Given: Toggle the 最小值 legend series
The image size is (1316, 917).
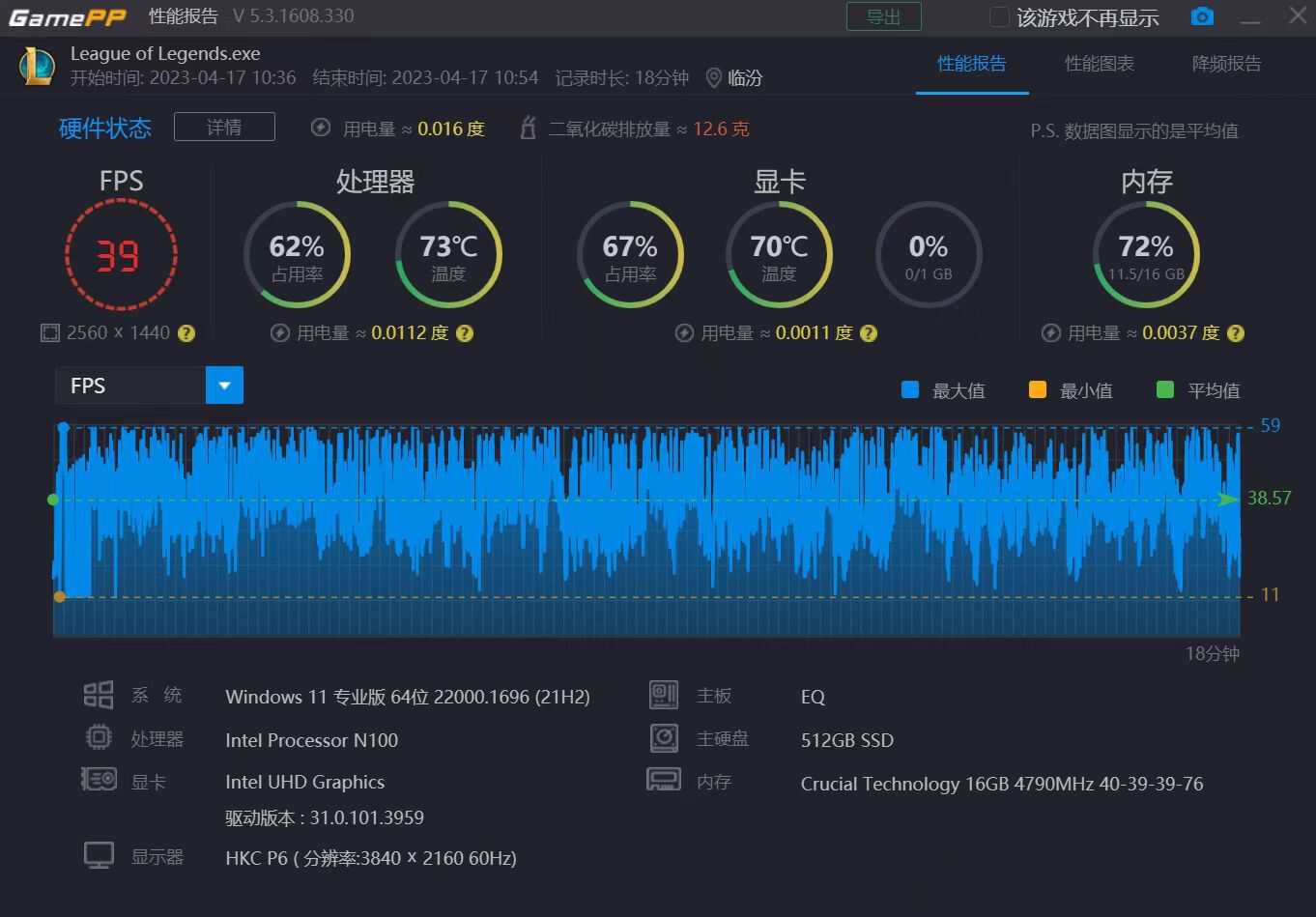Looking at the screenshot, I should coord(1071,390).
